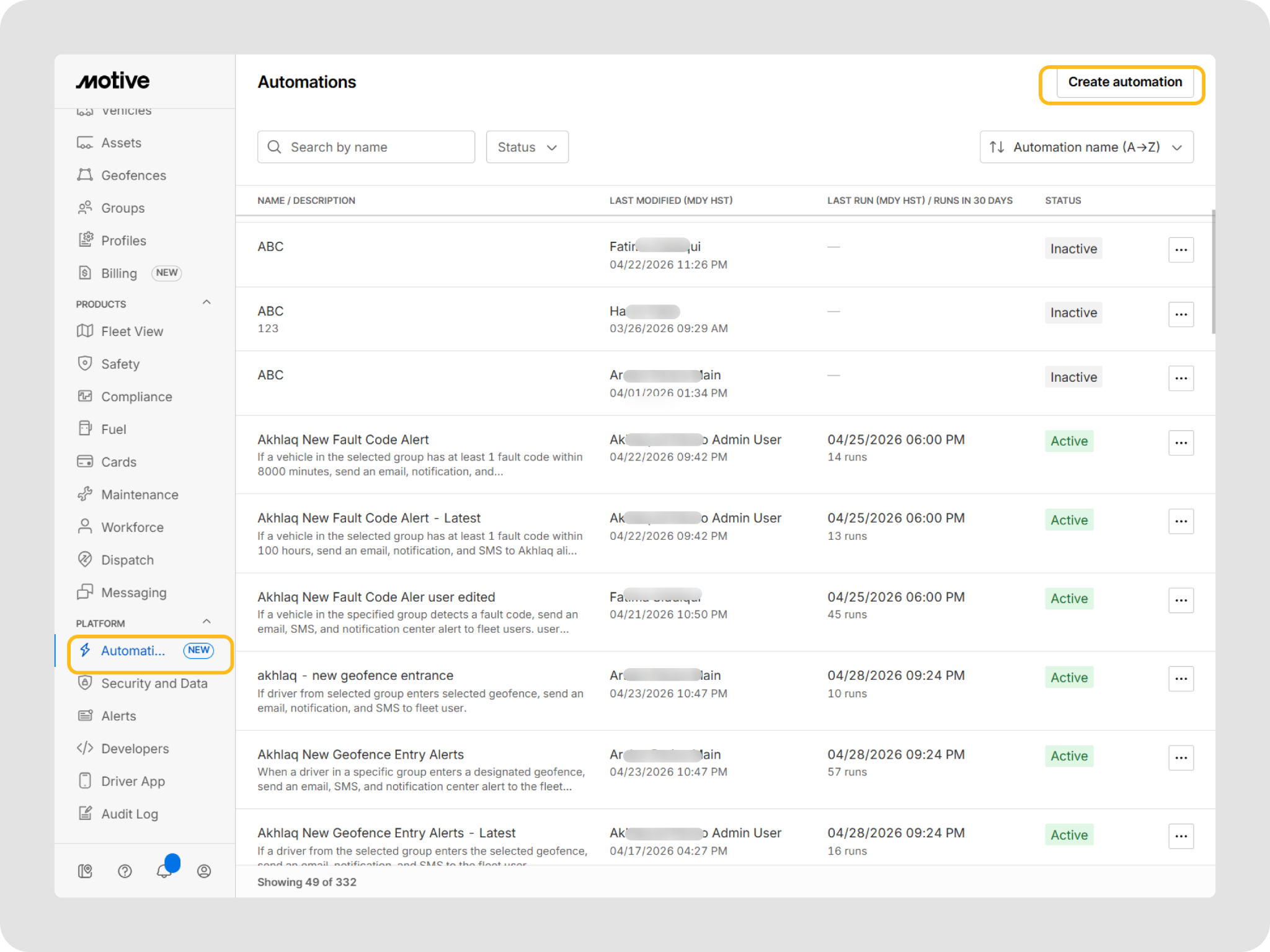Go to Security and Data
The height and width of the screenshot is (952, 1270).
tap(154, 683)
